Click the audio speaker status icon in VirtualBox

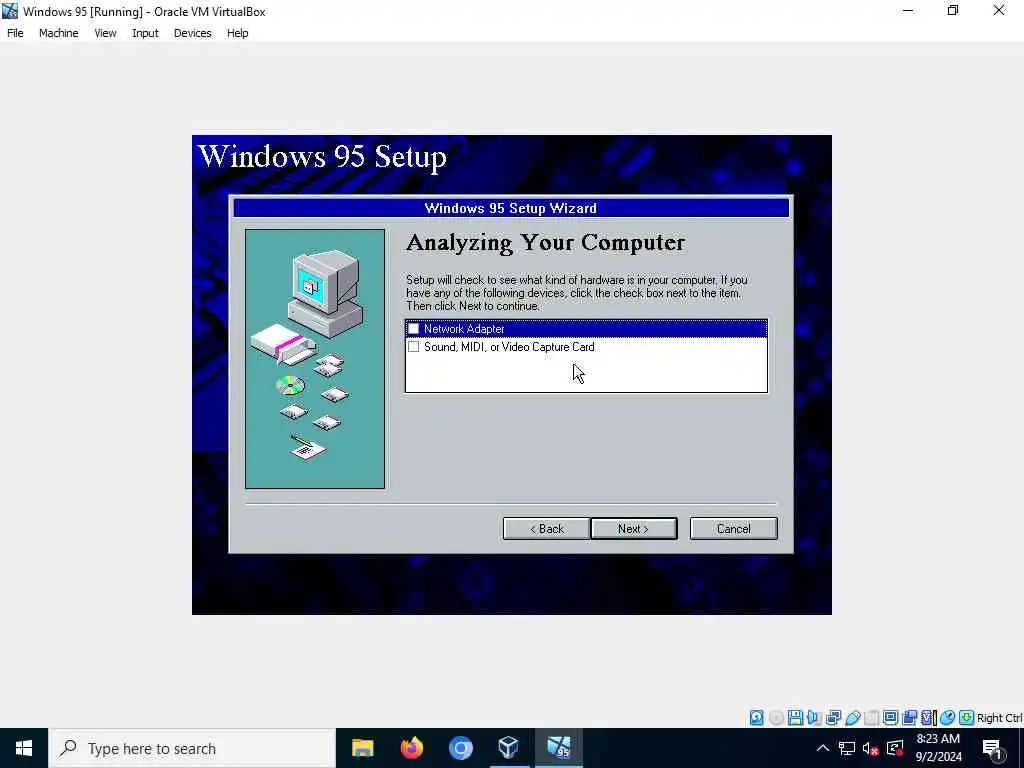(814, 718)
